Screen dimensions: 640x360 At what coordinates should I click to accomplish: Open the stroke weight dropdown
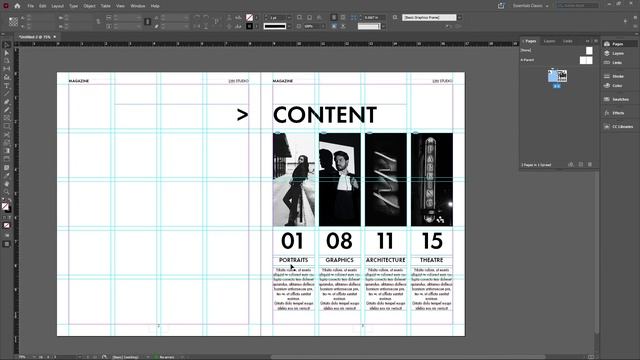pyautogui.click(x=289, y=18)
